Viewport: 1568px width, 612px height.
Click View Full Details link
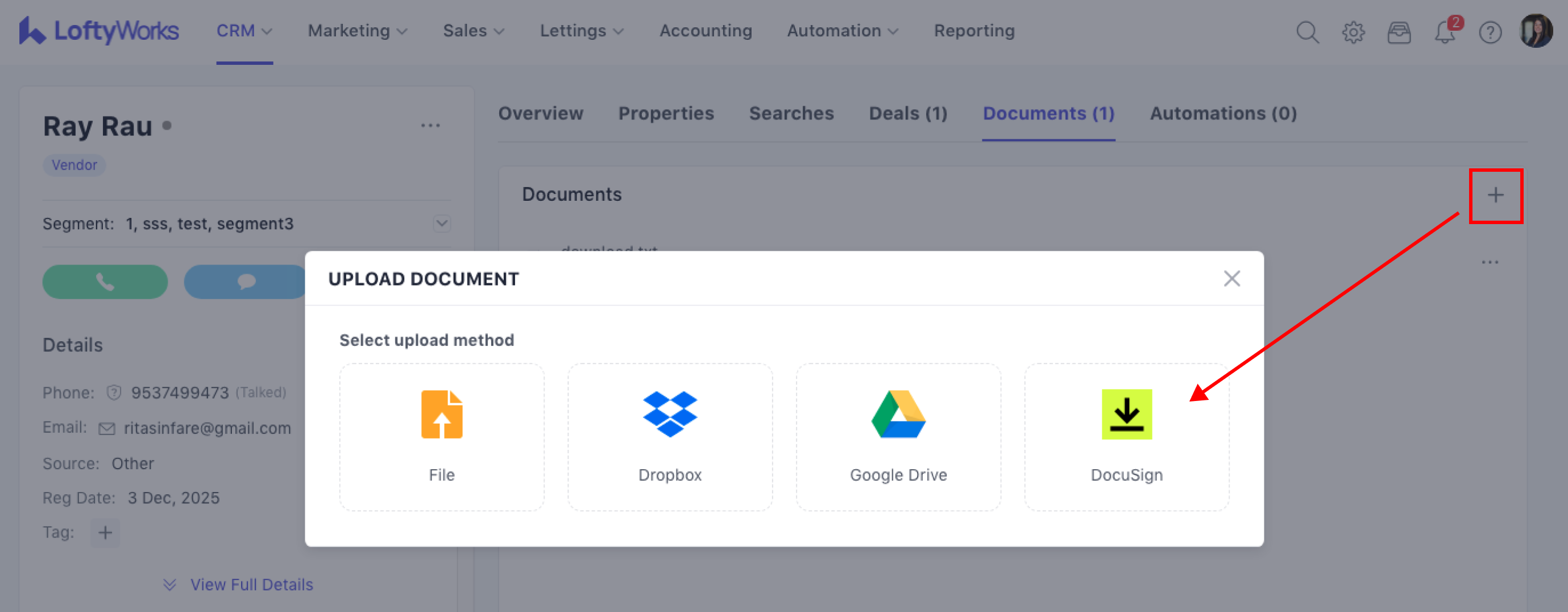[x=251, y=585]
